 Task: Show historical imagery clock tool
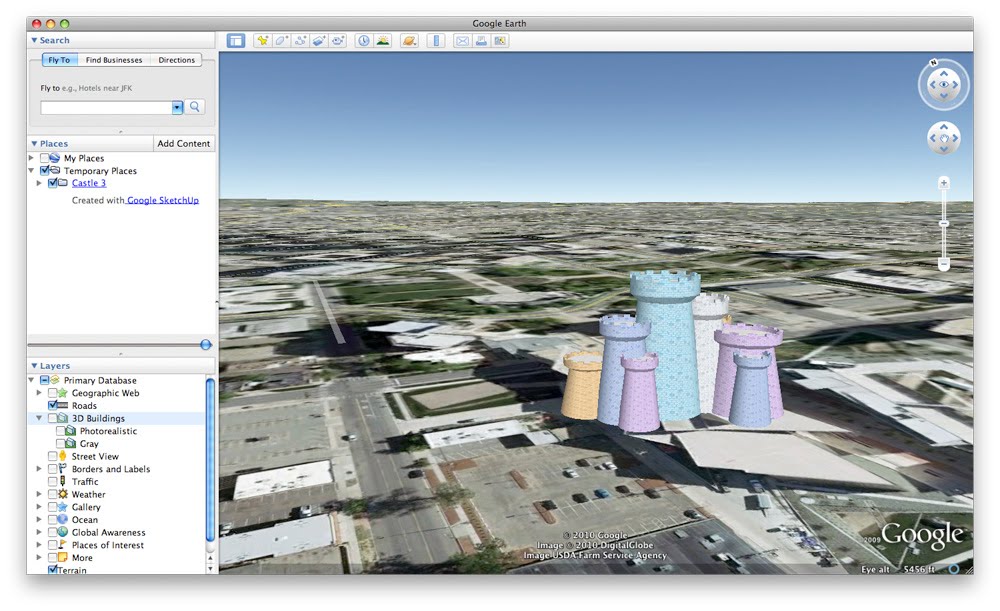[364, 41]
